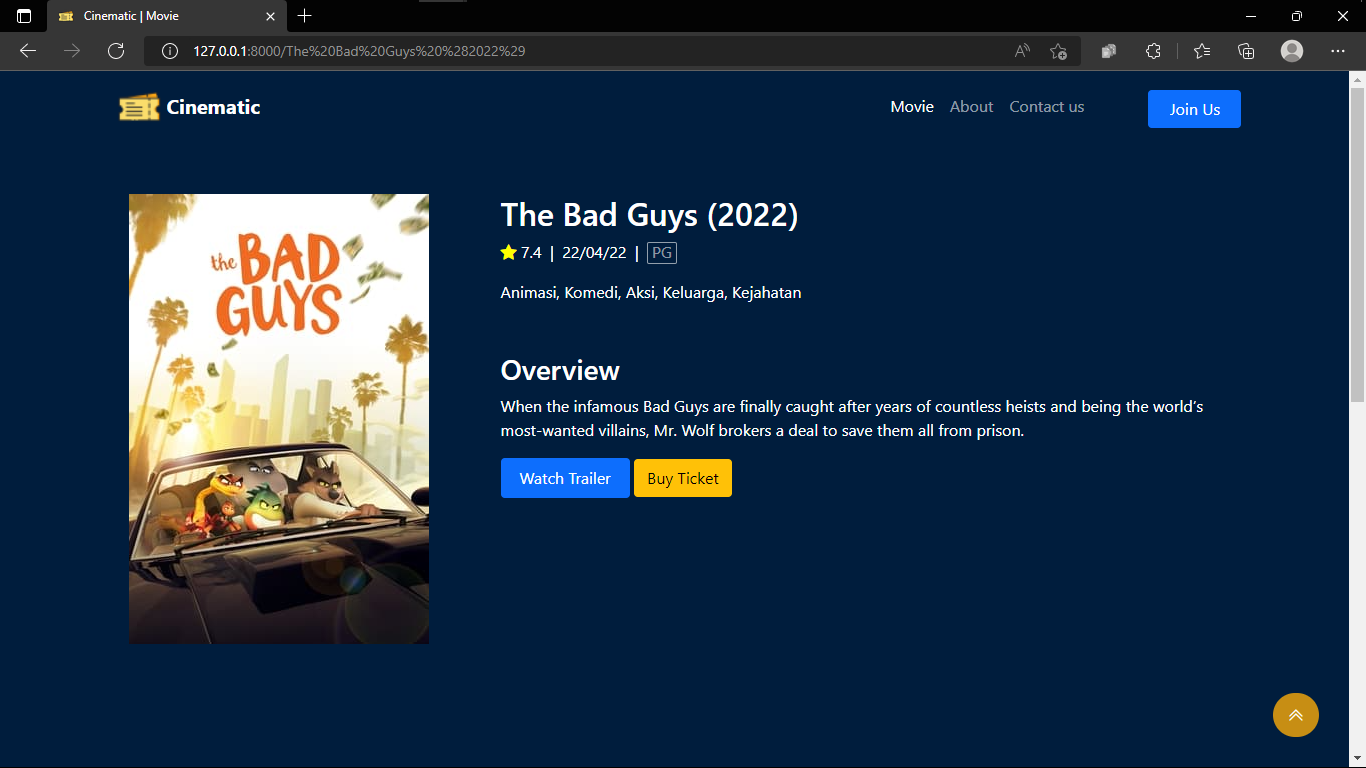Click the Cinematic ticket logo icon
Viewport: 1366px width, 768px height.
pos(139,107)
